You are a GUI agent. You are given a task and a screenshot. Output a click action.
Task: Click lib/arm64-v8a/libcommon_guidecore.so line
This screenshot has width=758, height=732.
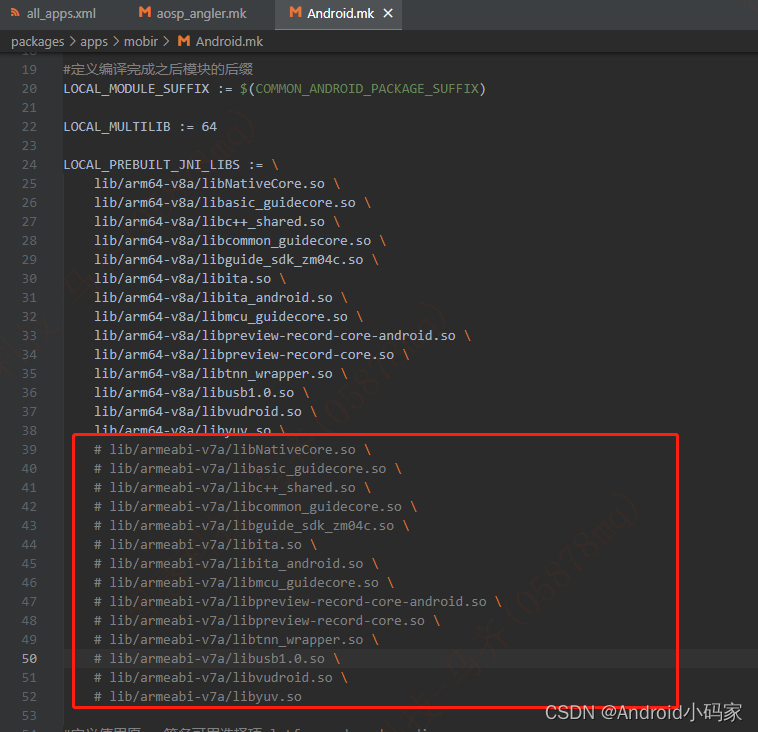240,241
